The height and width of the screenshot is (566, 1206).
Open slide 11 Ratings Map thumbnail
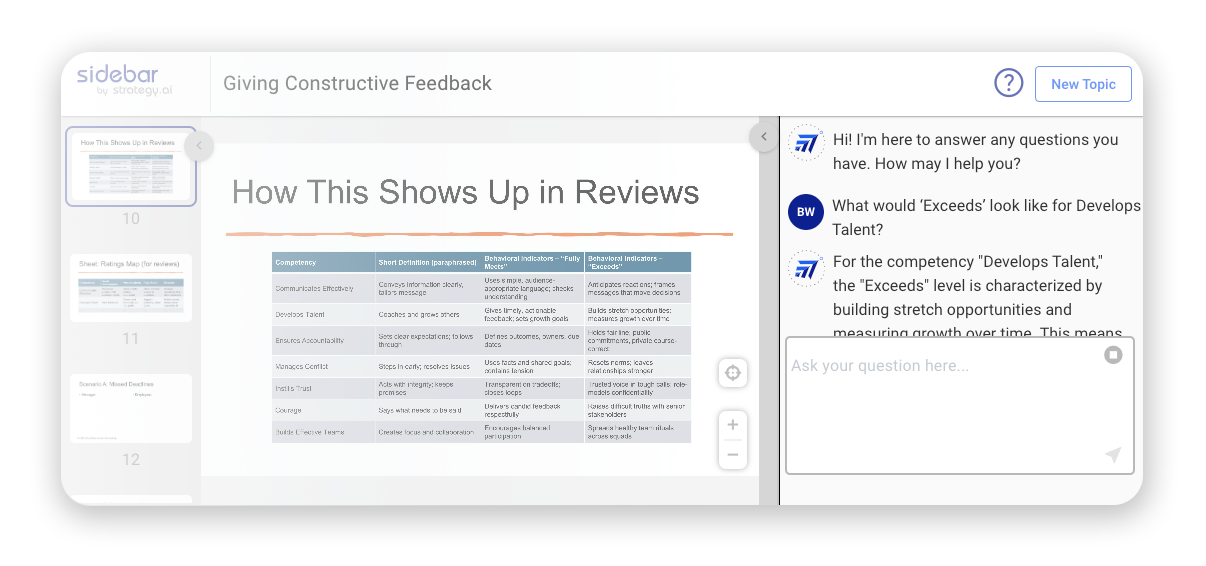tap(130, 287)
